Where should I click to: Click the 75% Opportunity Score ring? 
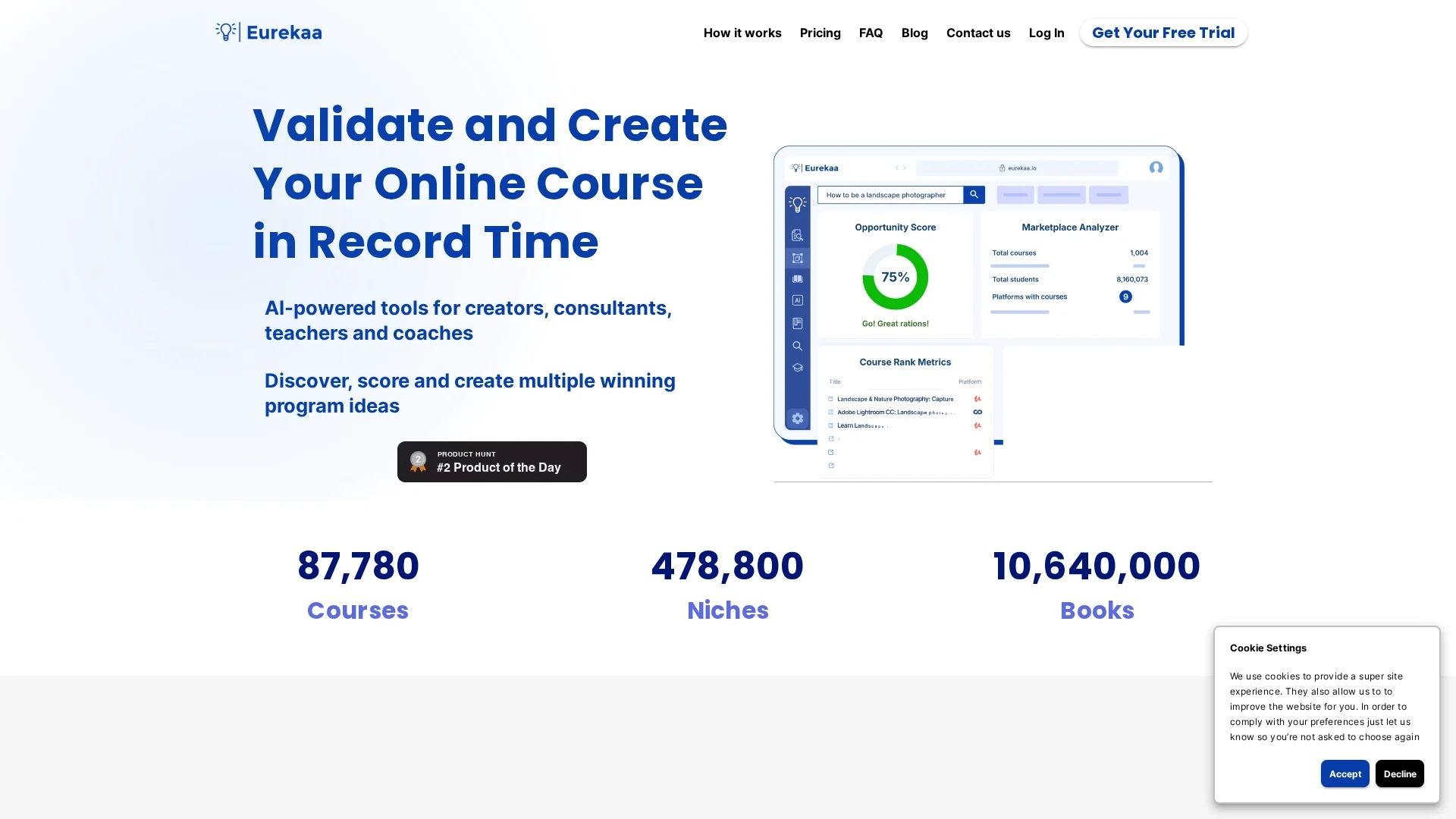click(x=895, y=277)
